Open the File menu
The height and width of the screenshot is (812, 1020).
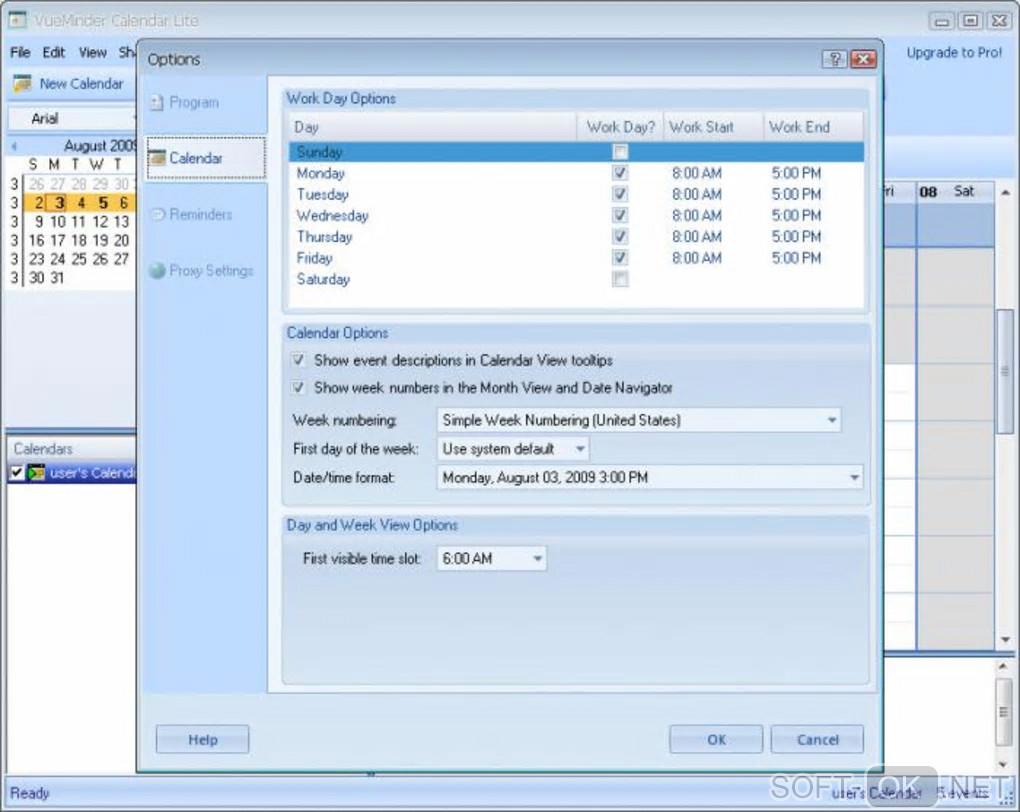tap(20, 52)
